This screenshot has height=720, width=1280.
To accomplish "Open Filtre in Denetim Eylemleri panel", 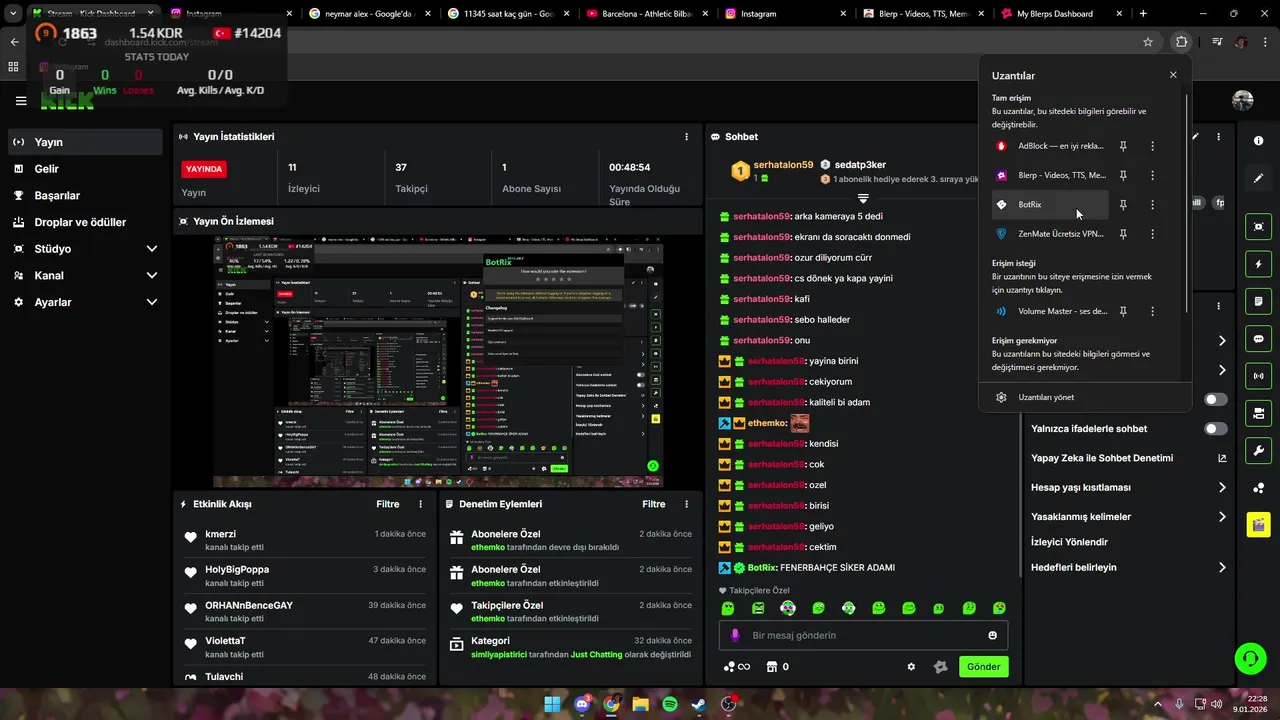I will click(x=654, y=505).
